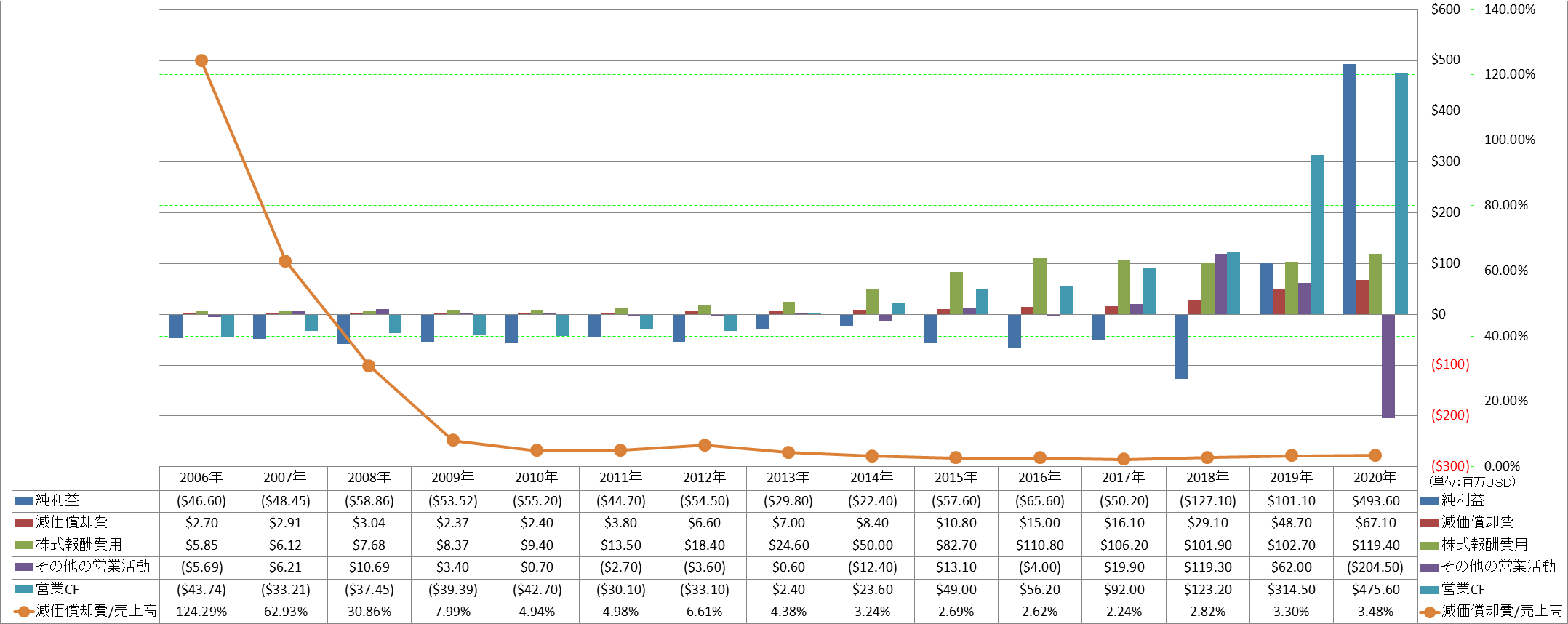This screenshot has height=624, width=1568.
Task: Click the 減価償却費 cell showing $67.10
Action: 1375,523
